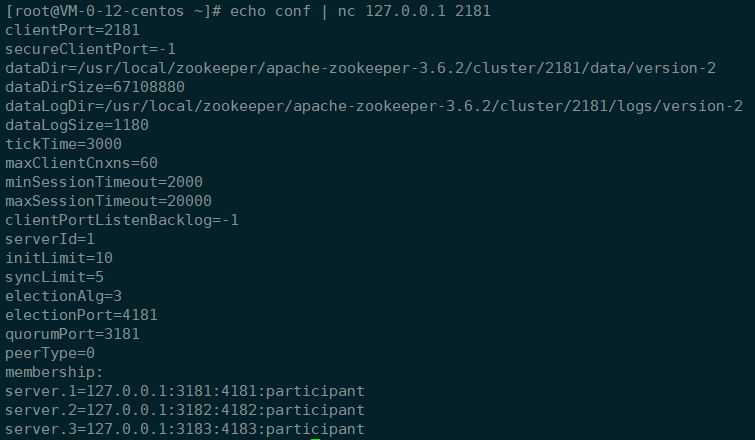Click the dataLogSize=1180 line
Viewport: 755px width, 440px height.
(x=77, y=125)
